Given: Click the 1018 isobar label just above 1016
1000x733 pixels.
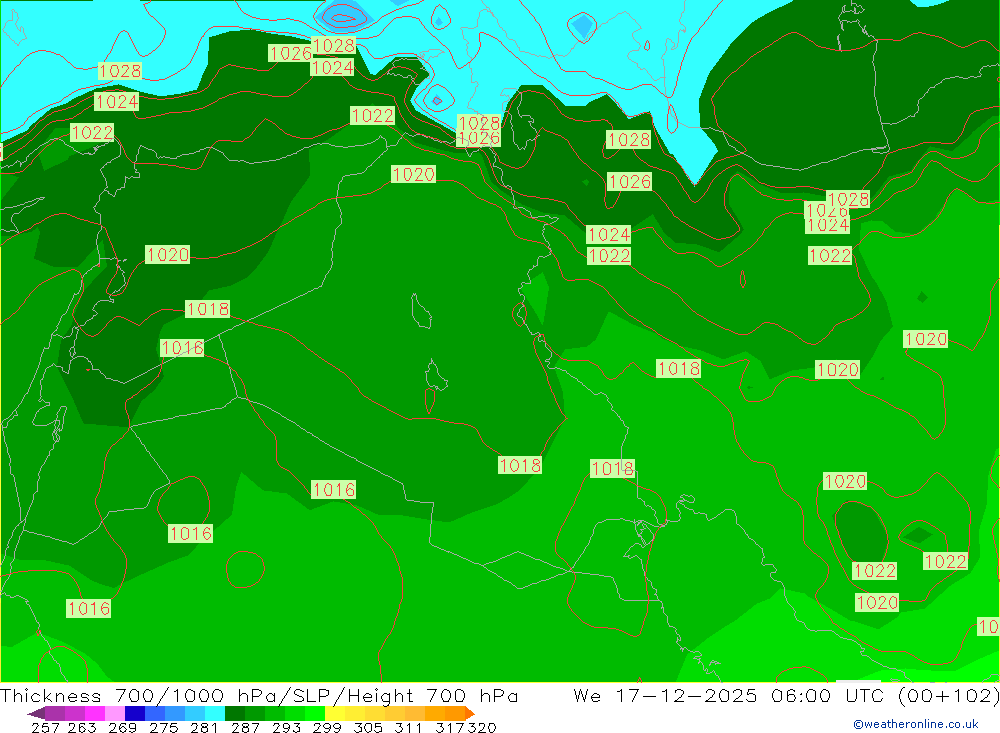Looking at the screenshot, I should [207, 309].
